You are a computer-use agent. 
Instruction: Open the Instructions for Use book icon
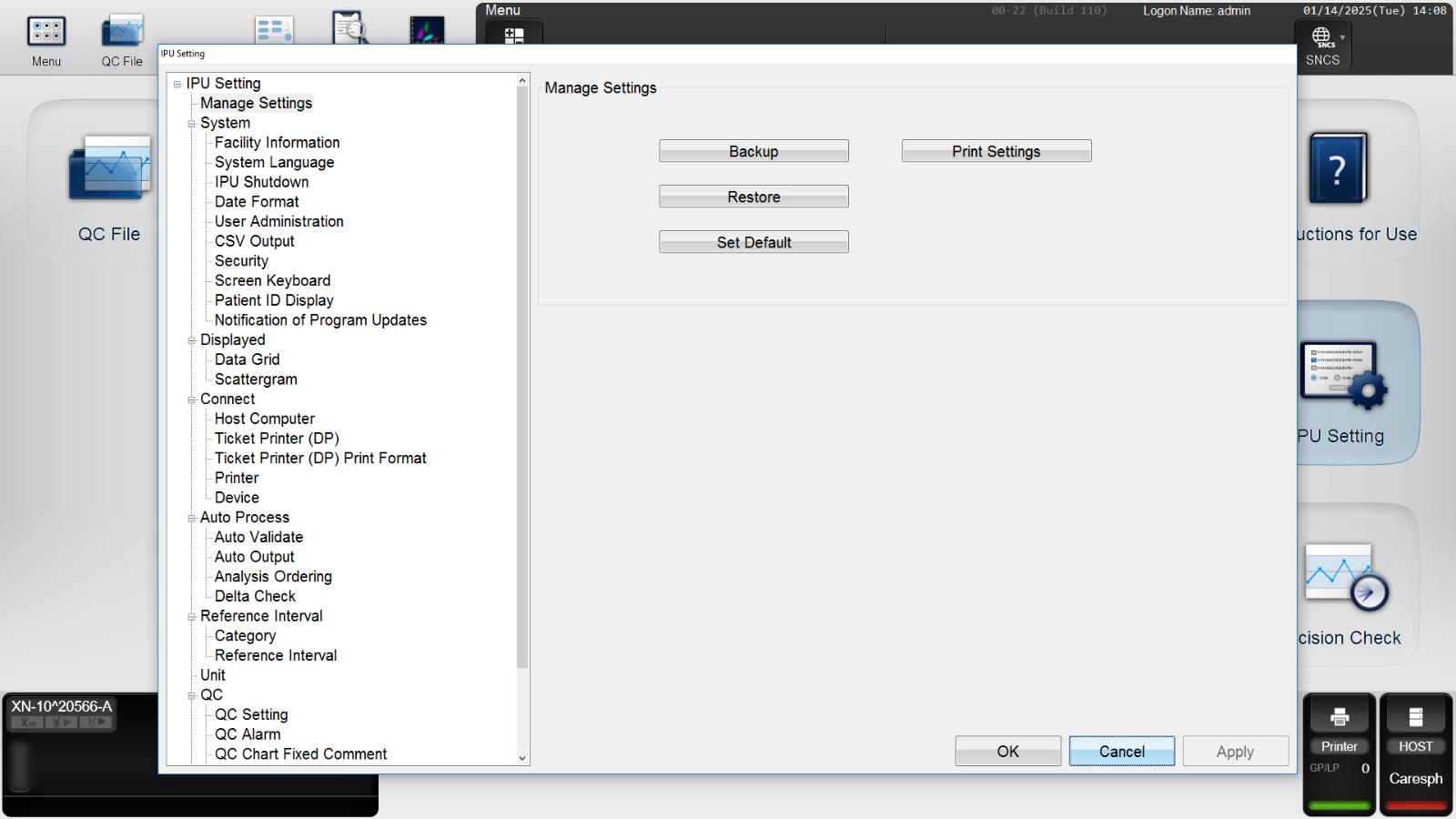pyautogui.click(x=1338, y=168)
